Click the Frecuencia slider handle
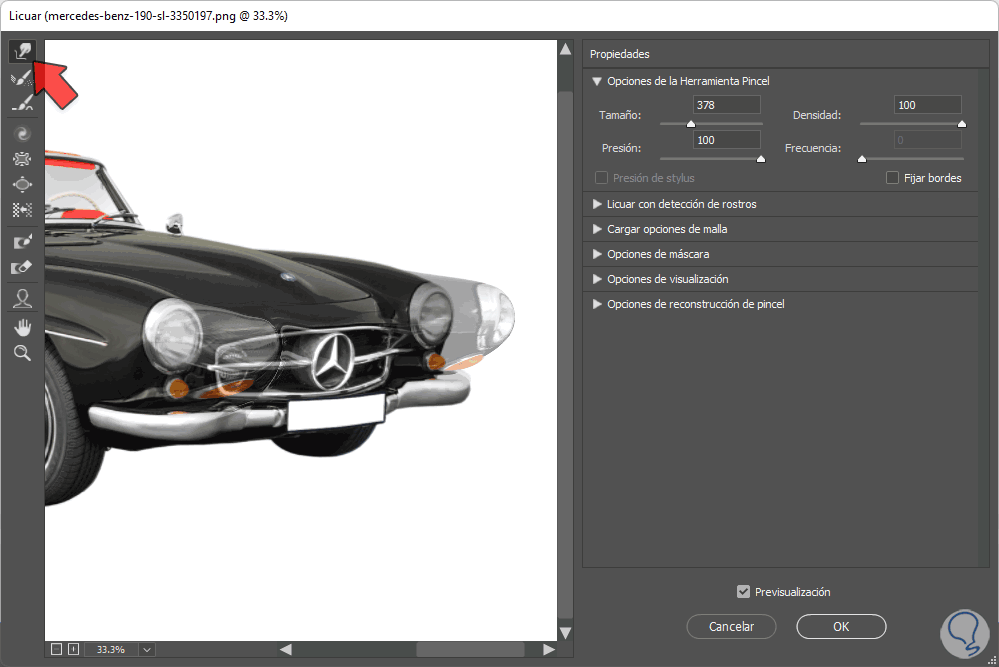 pos(862,159)
